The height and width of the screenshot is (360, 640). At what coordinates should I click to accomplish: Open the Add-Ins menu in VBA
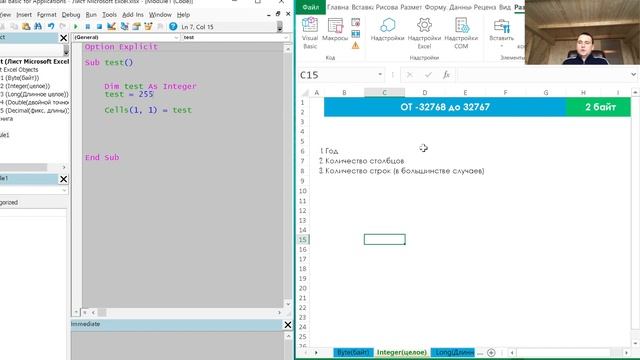coord(133,15)
